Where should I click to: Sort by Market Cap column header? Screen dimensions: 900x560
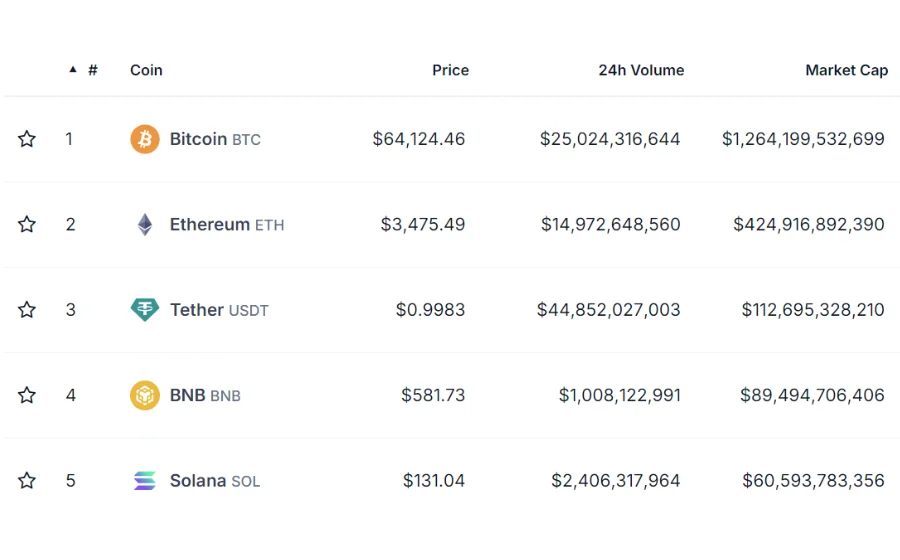847,70
